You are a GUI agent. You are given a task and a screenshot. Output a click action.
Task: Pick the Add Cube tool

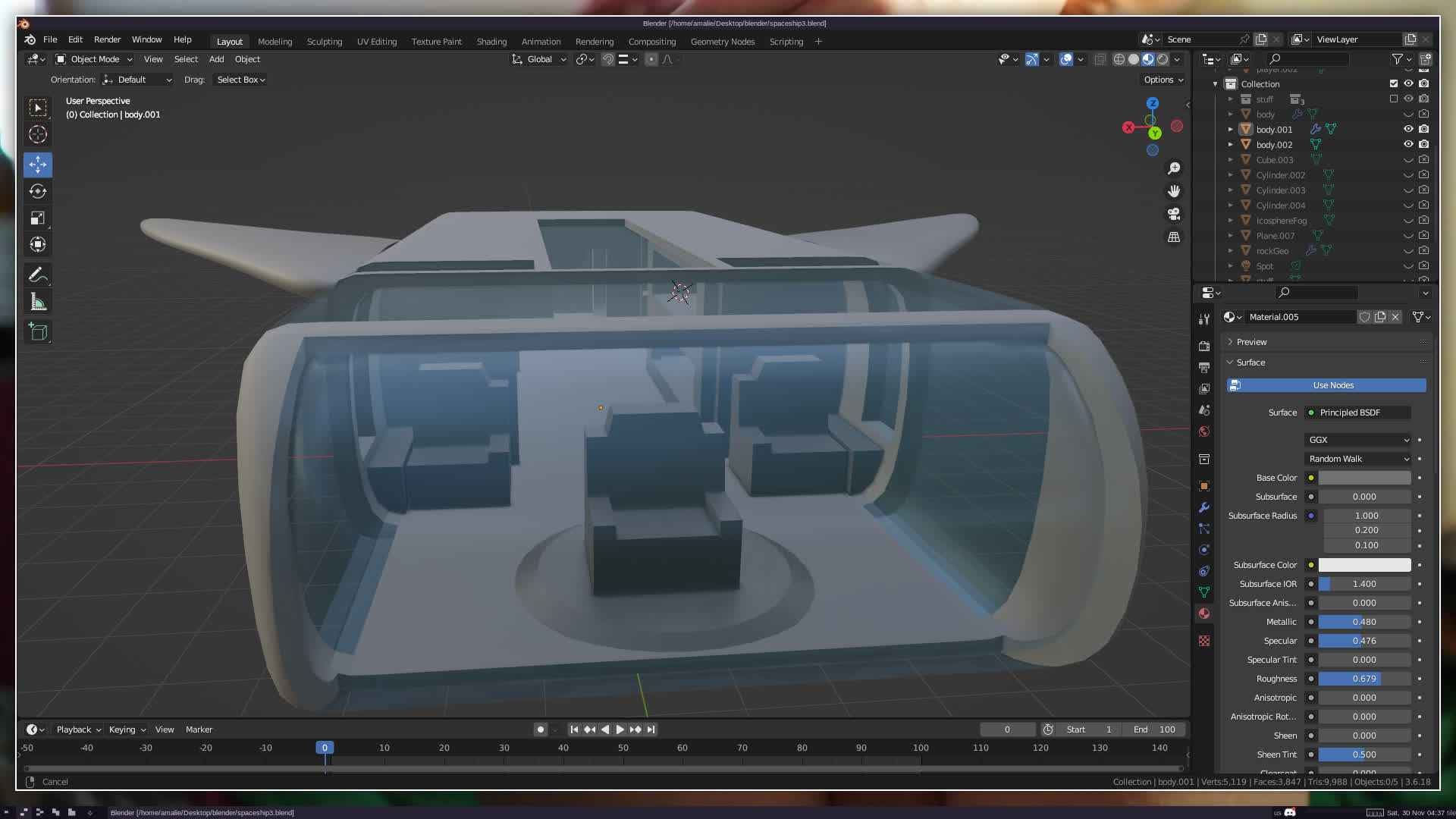pyautogui.click(x=38, y=331)
